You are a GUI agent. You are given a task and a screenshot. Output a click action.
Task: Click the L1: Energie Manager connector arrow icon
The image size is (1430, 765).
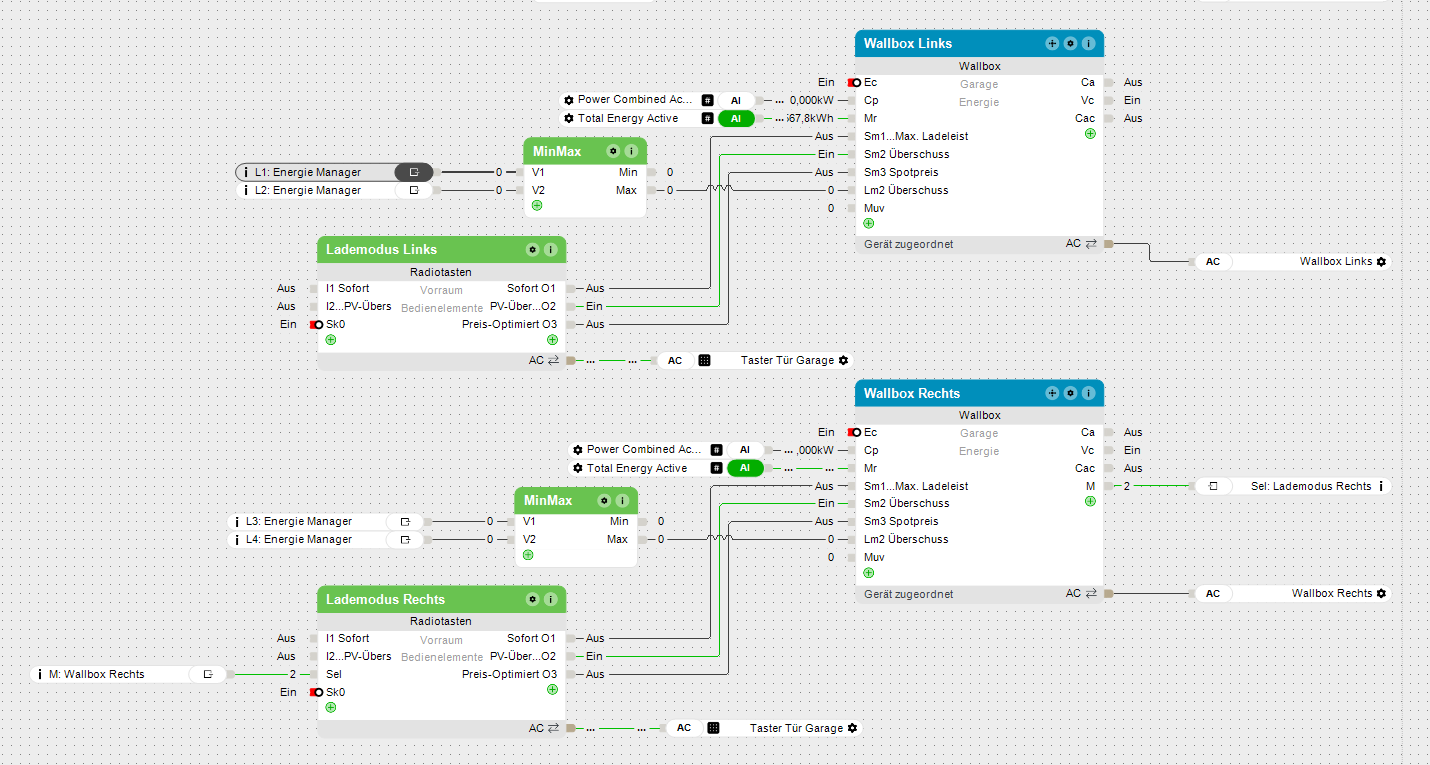click(x=414, y=172)
